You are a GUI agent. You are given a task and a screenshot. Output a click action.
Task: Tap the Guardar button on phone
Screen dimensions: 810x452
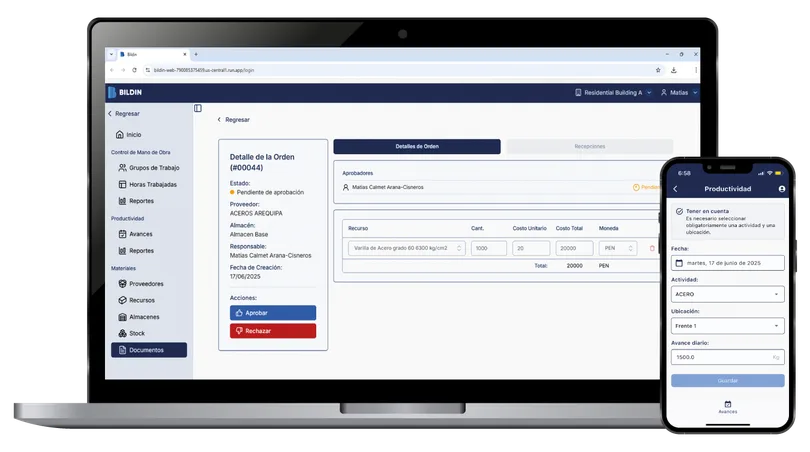click(727, 381)
